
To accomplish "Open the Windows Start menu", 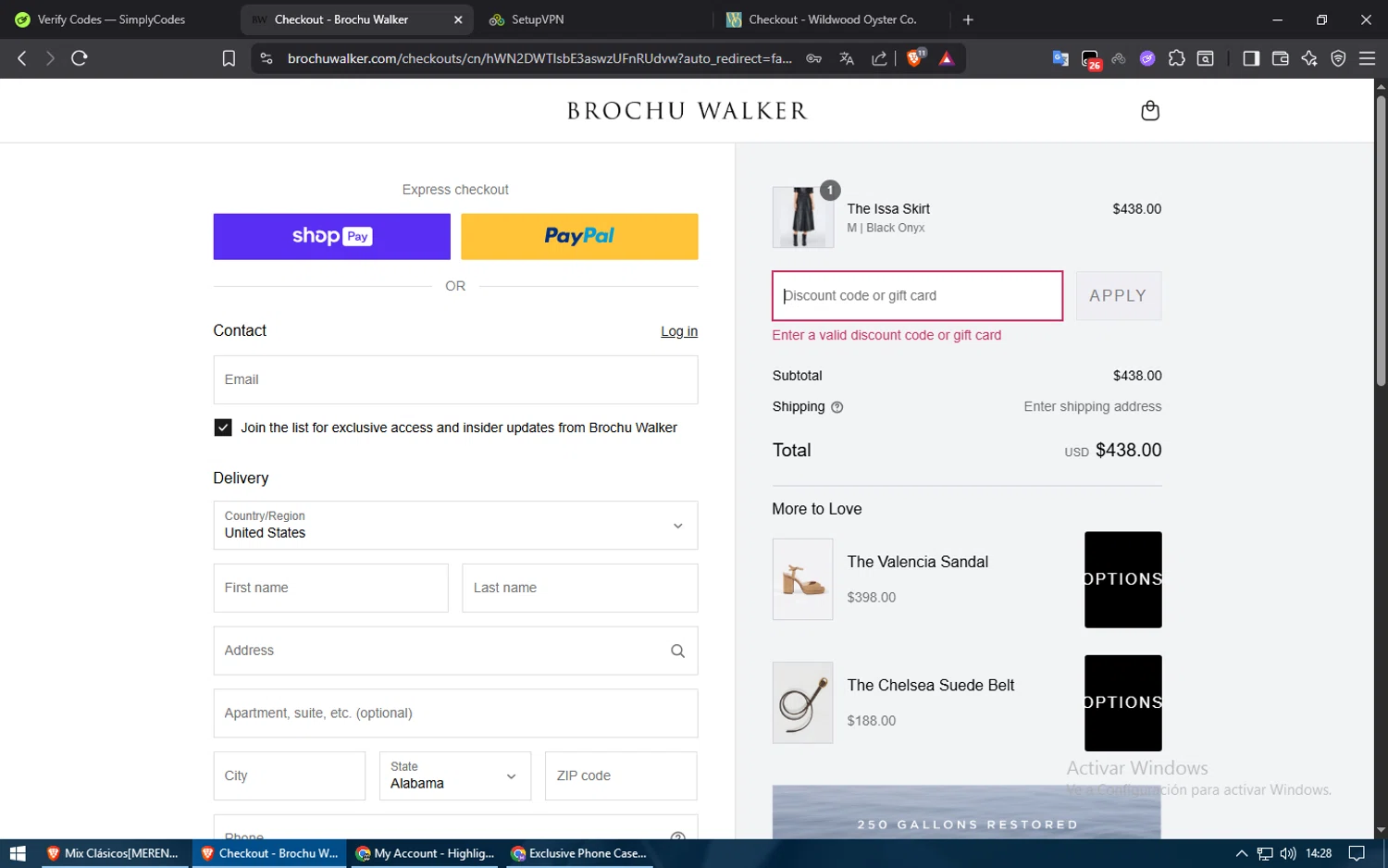I will pyautogui.click(x=17, y=853).
